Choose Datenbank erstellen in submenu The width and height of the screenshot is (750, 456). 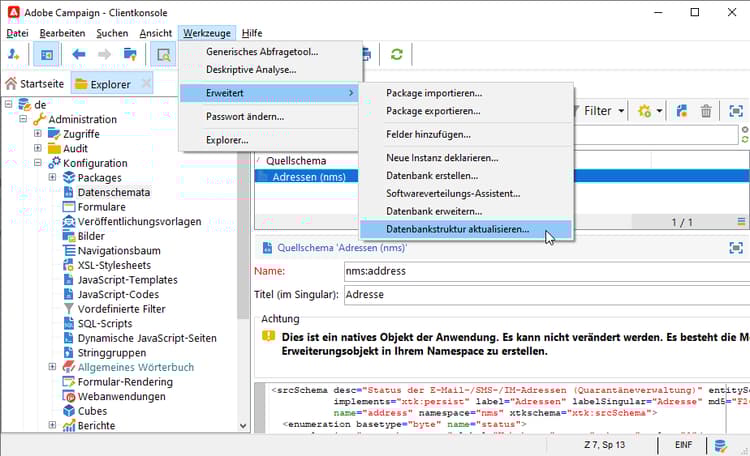pyautogui.click(x=466, y=176)
